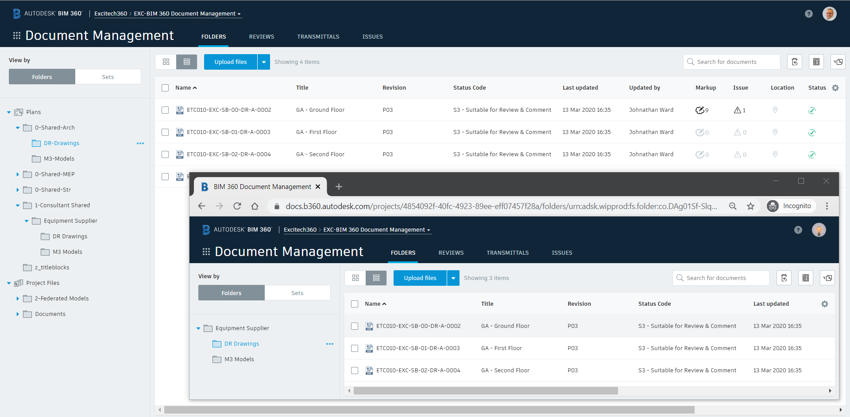Switch View by to Sets in the browser window
This screenshot has height=417, width=850.
pos(297,293)
